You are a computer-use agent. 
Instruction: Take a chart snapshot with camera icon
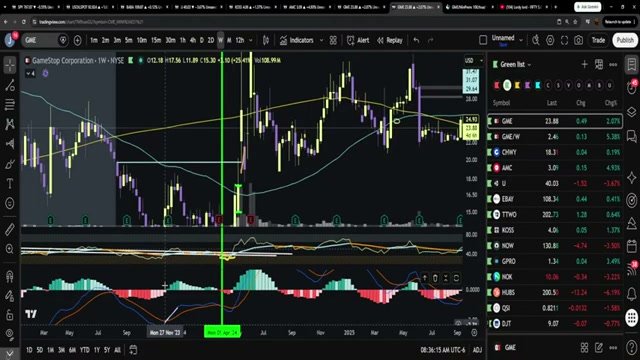[x=578, y=40]
